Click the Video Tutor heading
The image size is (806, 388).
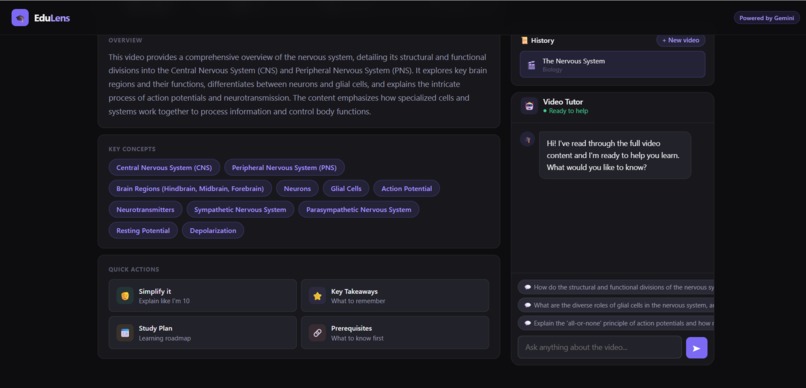[x=563, y=102]
